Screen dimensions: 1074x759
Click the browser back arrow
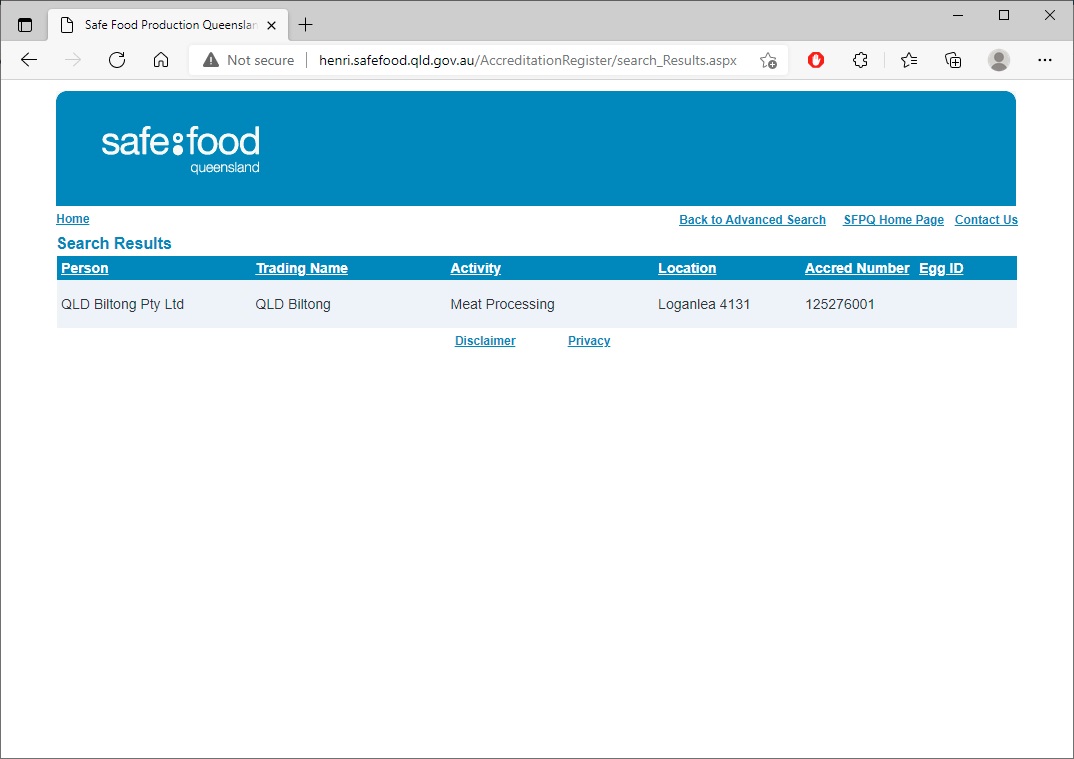29,60
